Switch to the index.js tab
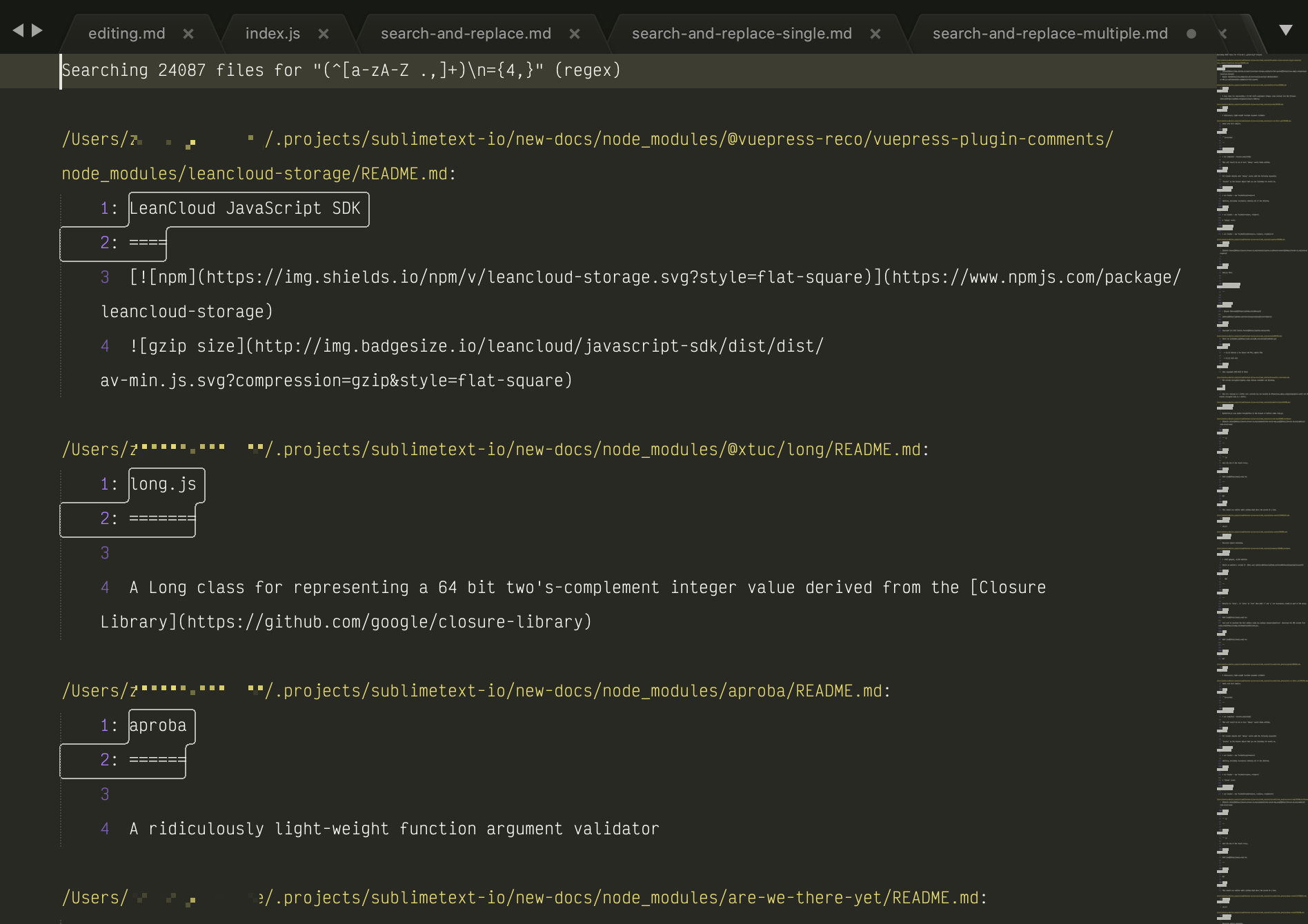 (x=272, y=34)
